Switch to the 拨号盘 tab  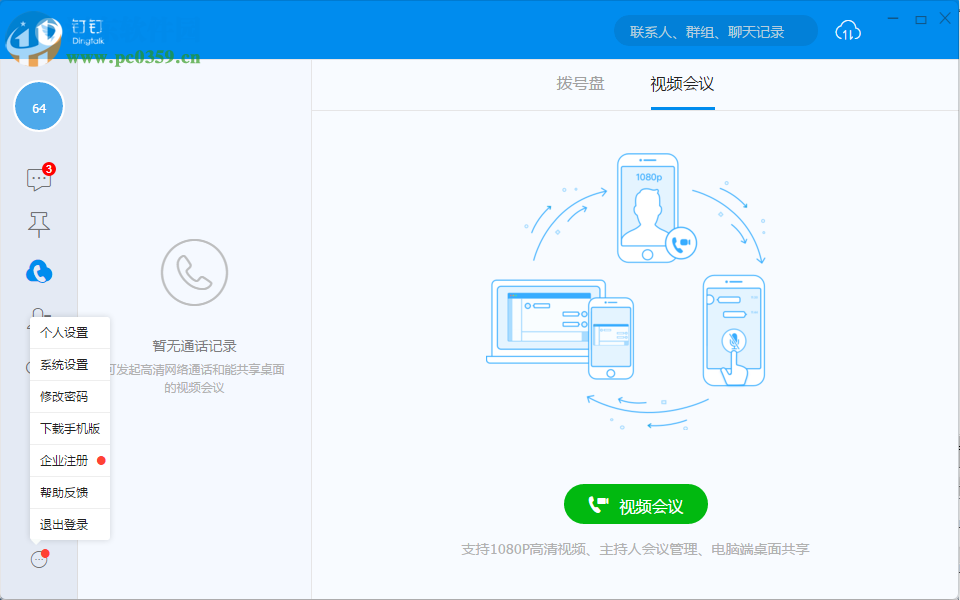(x=580, y=84)
